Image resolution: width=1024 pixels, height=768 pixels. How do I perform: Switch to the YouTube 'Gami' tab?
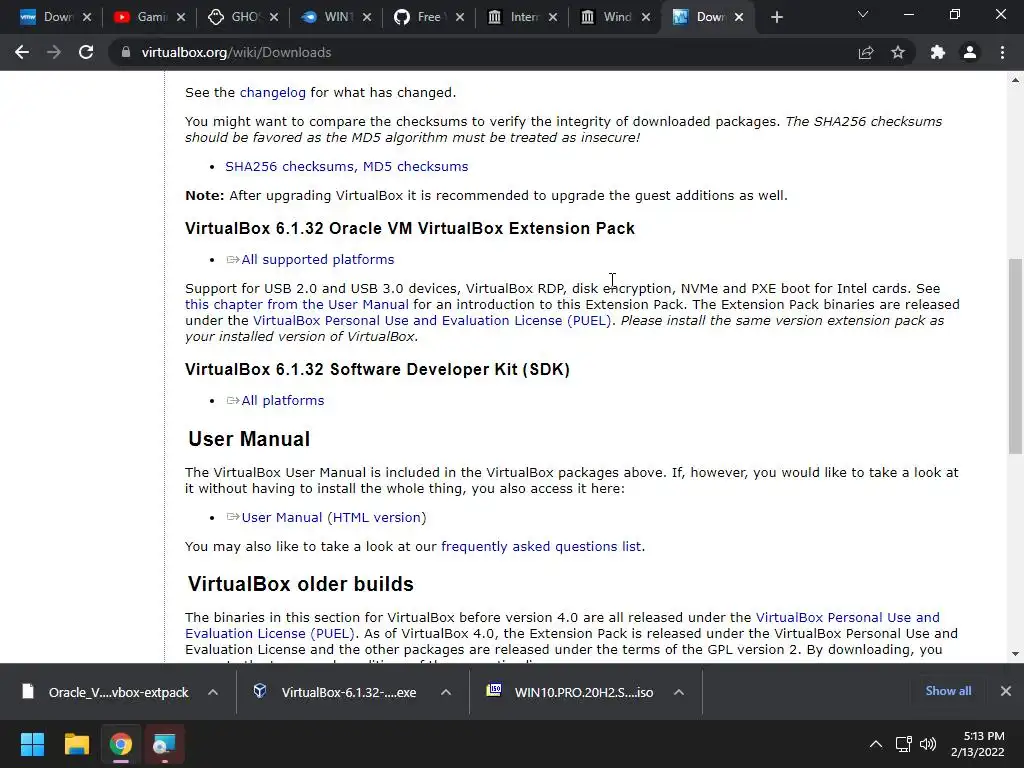[140, 18]
